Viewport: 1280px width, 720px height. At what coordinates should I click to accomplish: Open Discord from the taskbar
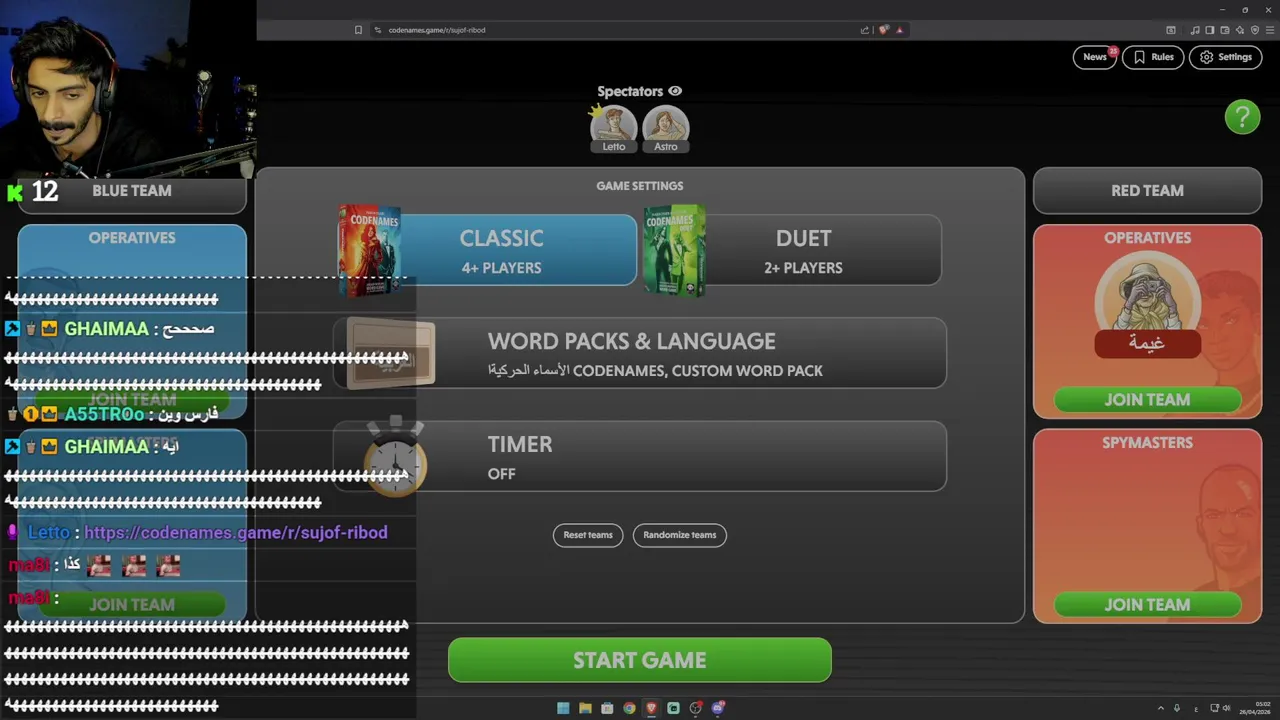coord(718,708)
